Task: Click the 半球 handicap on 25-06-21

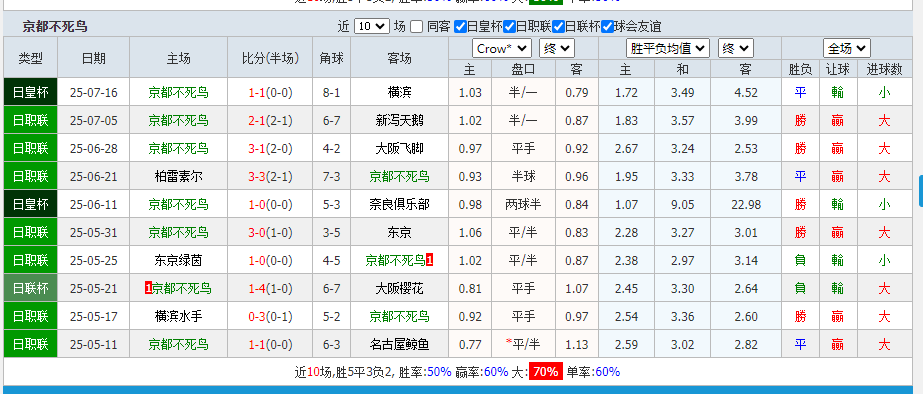Action: click(523, 176)
